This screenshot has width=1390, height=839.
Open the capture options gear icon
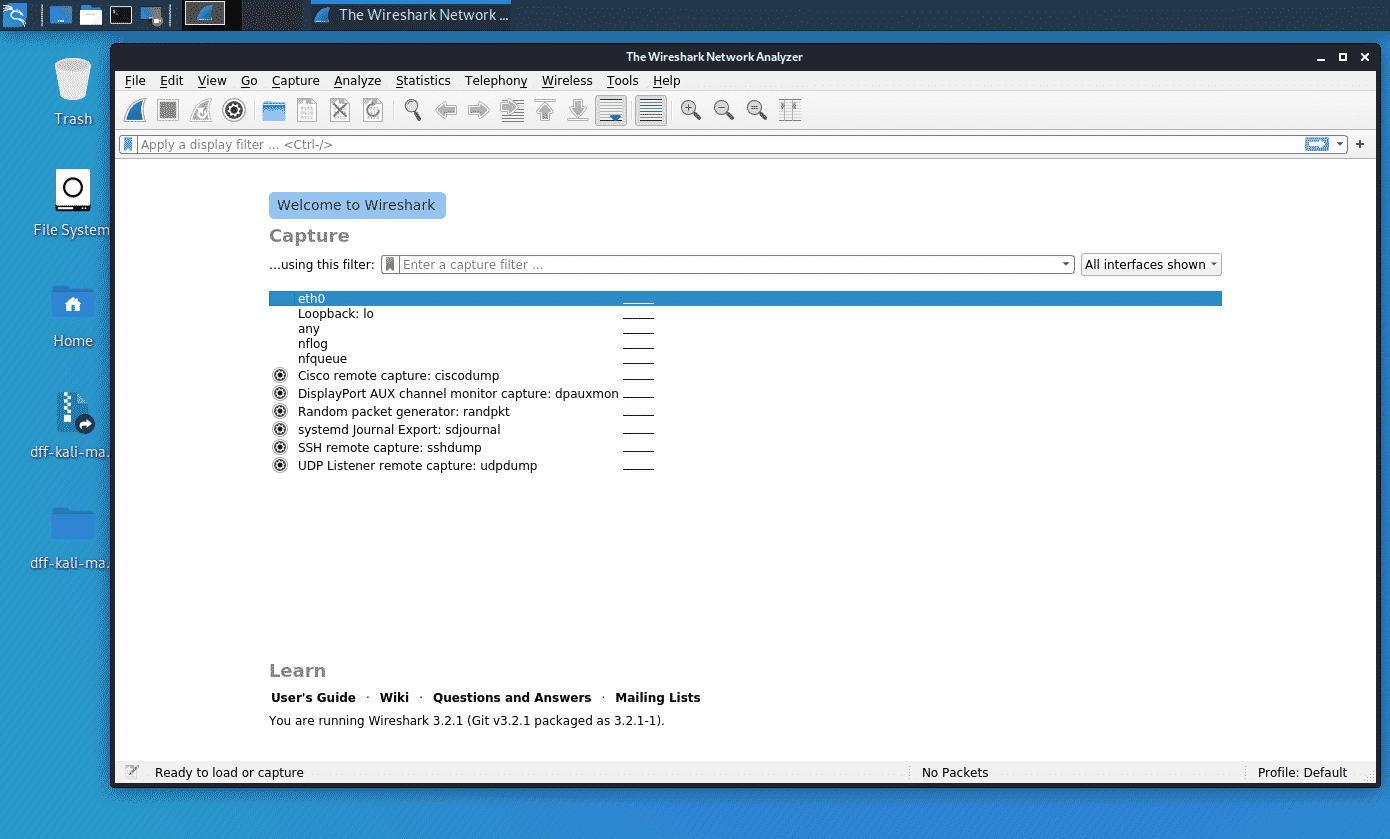(x=234, y=110)
